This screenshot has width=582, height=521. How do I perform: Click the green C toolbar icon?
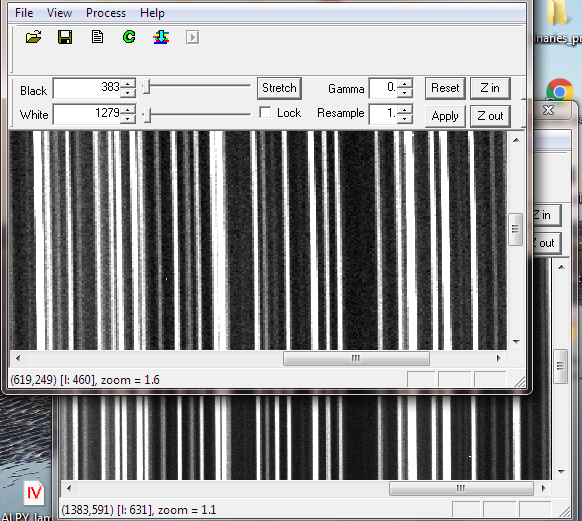[129, 37]
